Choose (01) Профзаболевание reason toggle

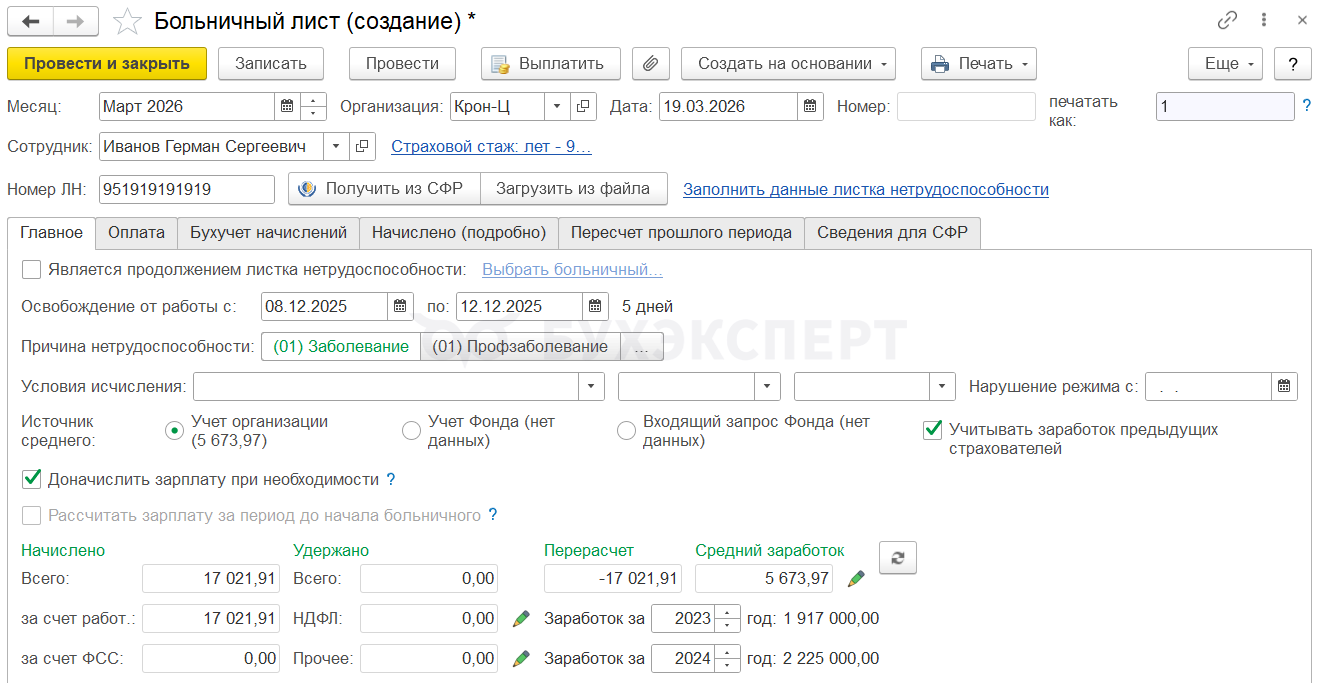(x=520, y=346)
